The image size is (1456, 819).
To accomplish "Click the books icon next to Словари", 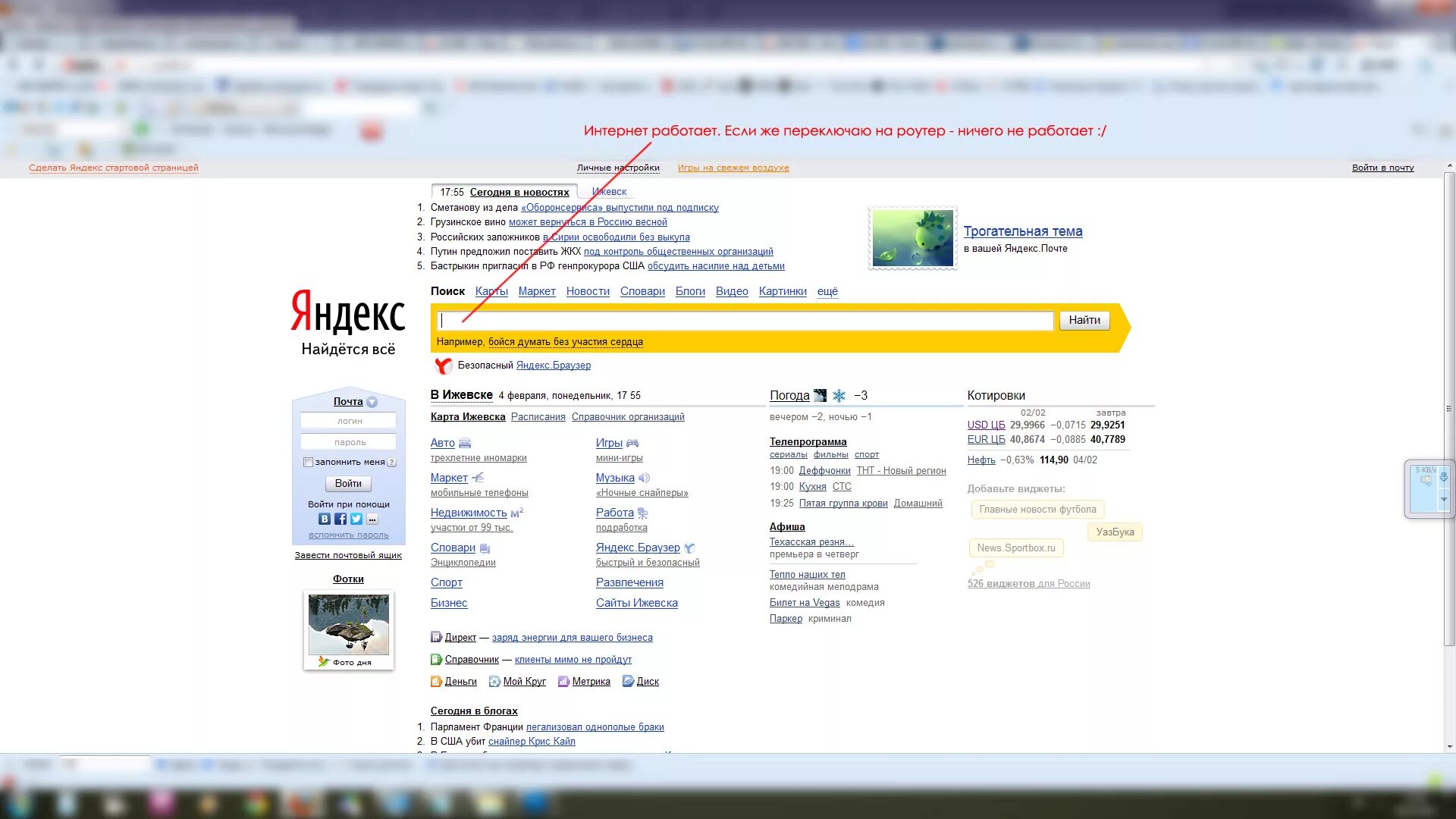I will pos(485,548).
